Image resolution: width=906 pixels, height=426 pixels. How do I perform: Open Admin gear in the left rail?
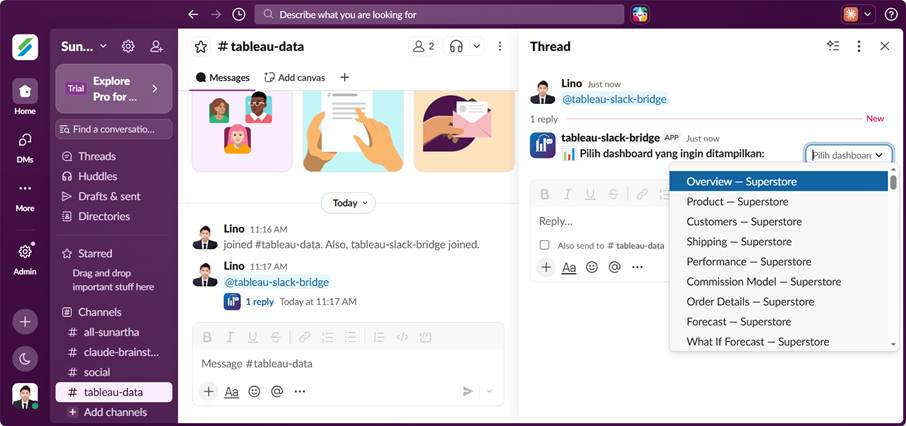[x=25, y=259]
